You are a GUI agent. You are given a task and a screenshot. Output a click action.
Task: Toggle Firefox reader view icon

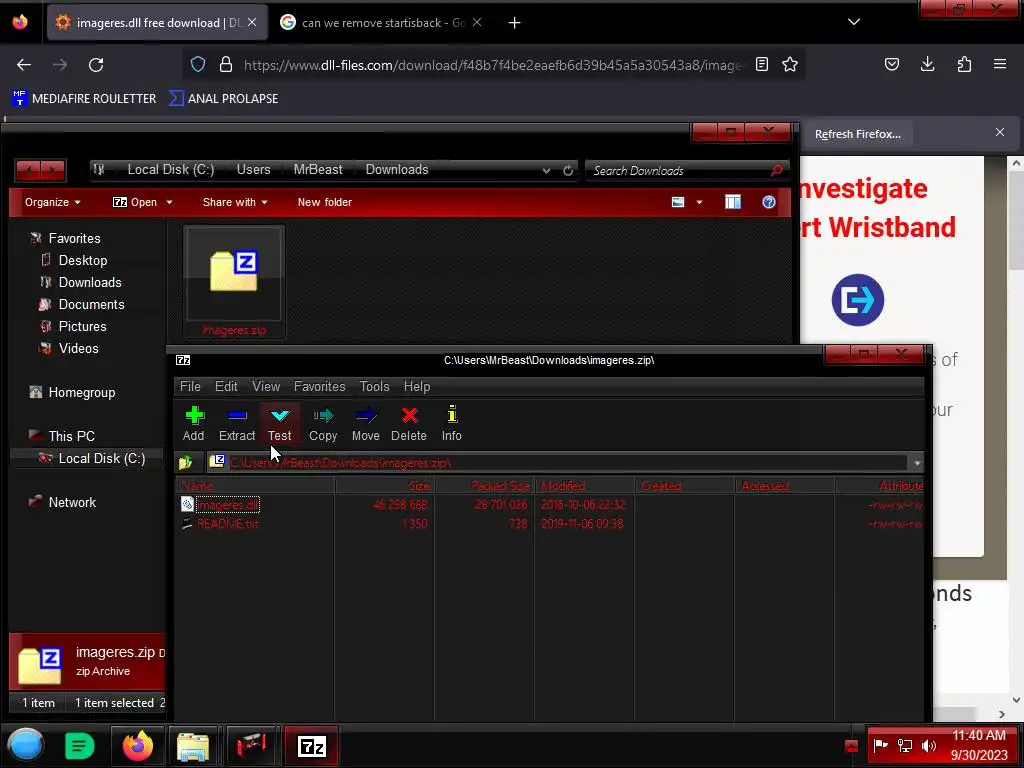[x=761, y=65]
